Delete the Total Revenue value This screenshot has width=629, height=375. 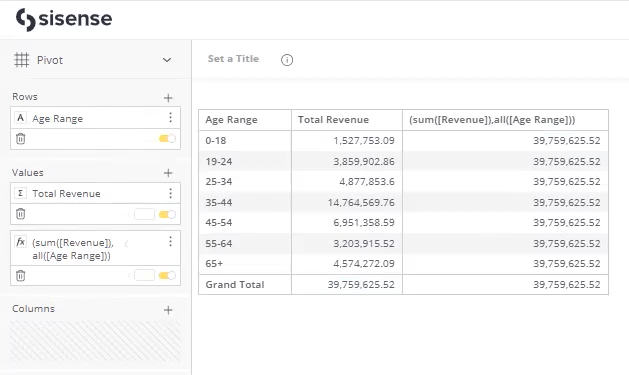[20, 214]
